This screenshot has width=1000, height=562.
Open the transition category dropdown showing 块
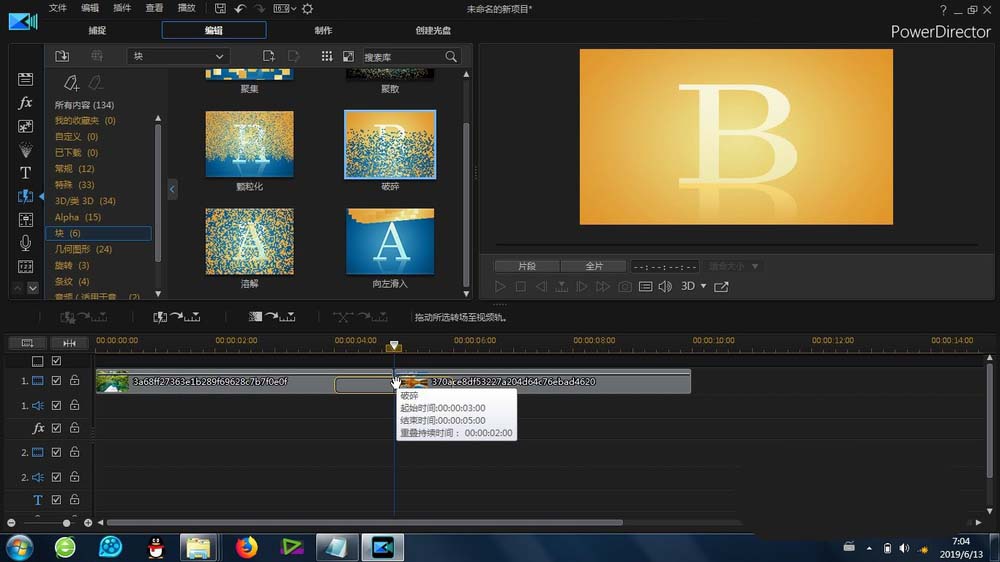[x=177, y=56]
